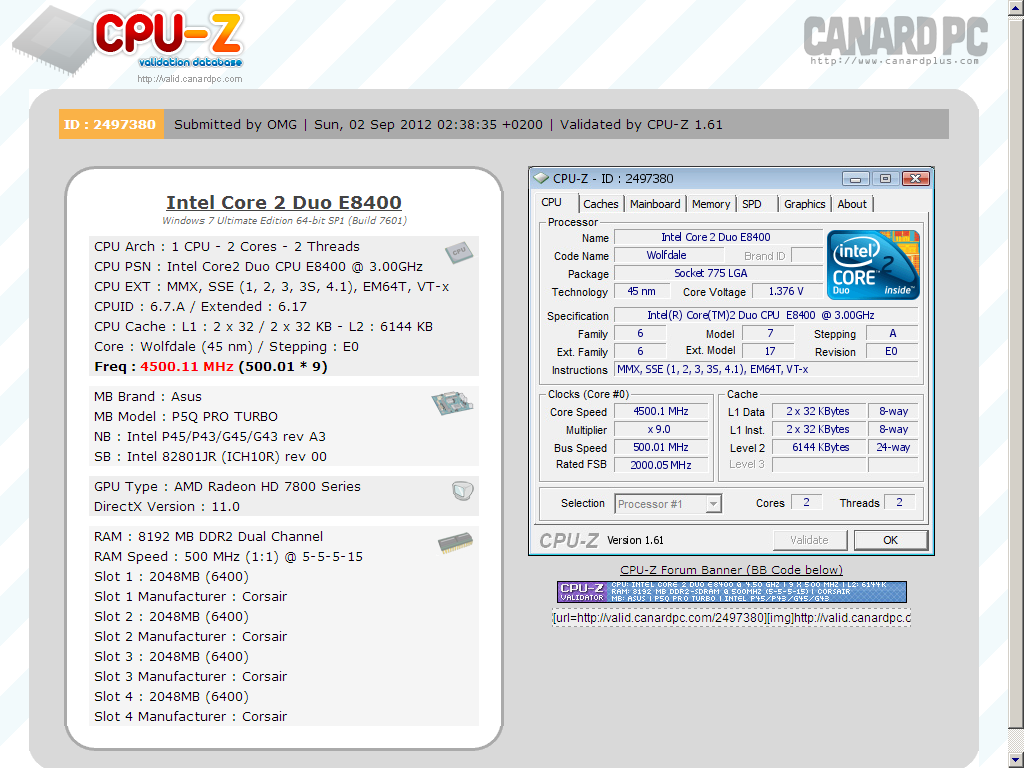Click the CPU chip icon beside CPU Arch

point(459,252)
